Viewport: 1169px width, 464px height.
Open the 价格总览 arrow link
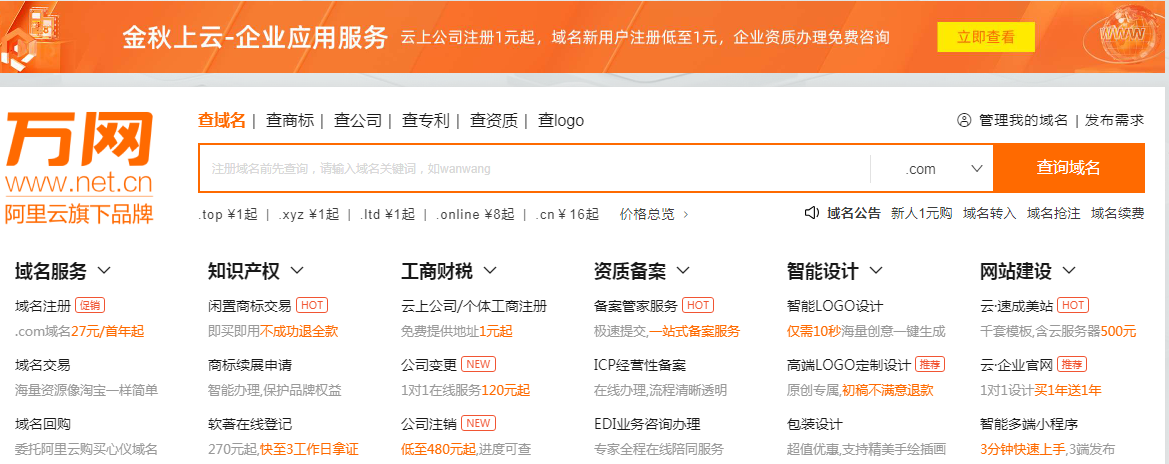(654, 214)
